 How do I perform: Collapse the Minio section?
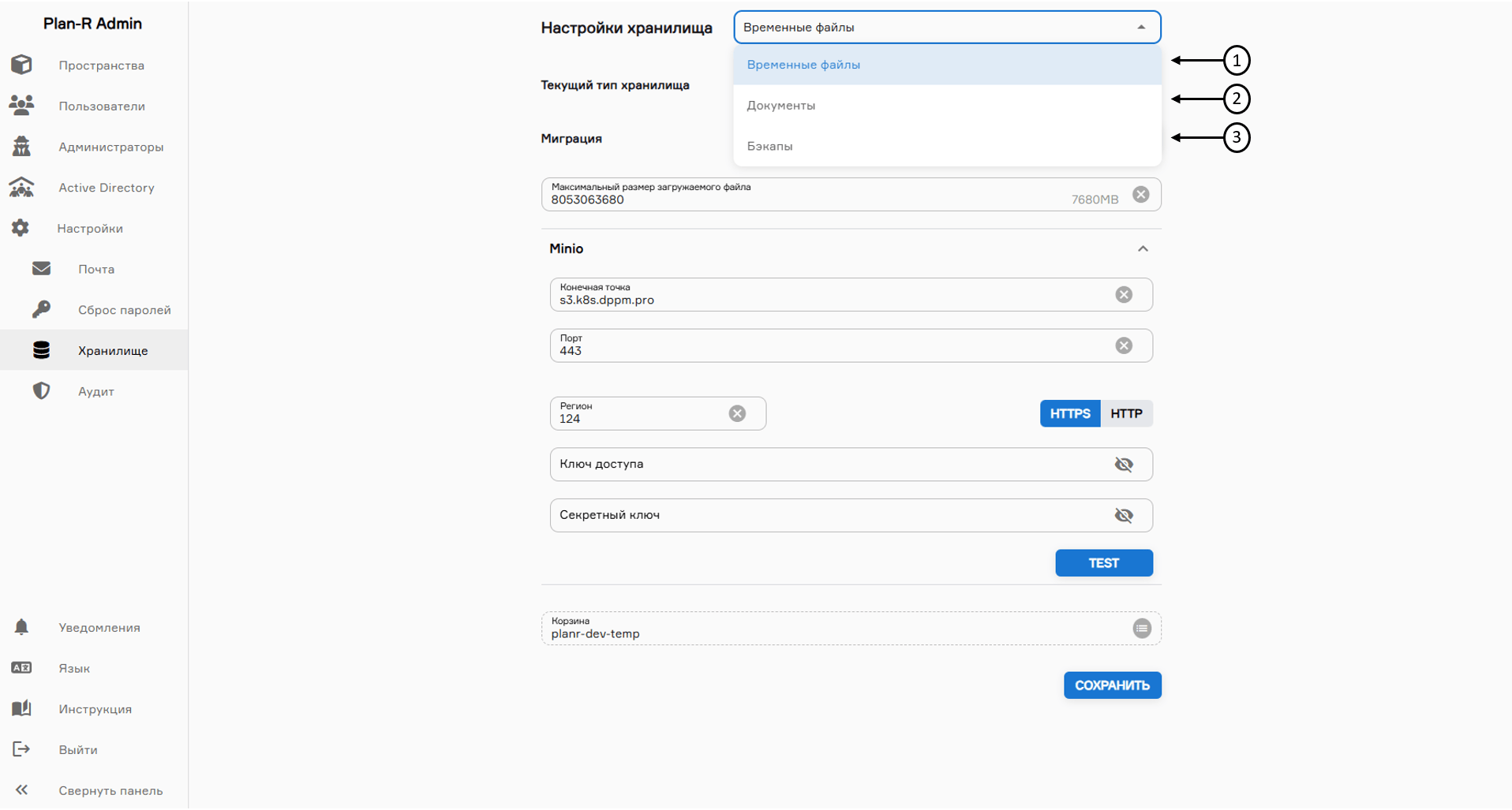(1142, 248)
